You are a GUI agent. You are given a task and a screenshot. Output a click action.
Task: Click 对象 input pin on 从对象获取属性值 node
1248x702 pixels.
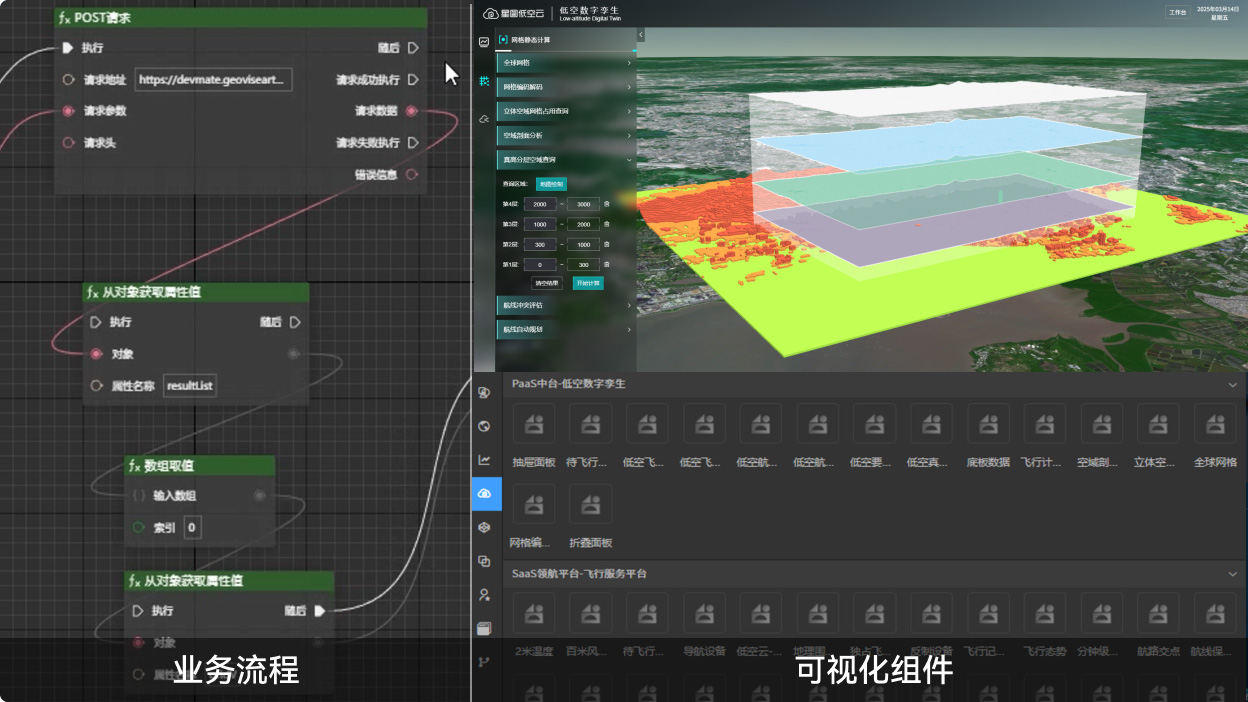96,354
